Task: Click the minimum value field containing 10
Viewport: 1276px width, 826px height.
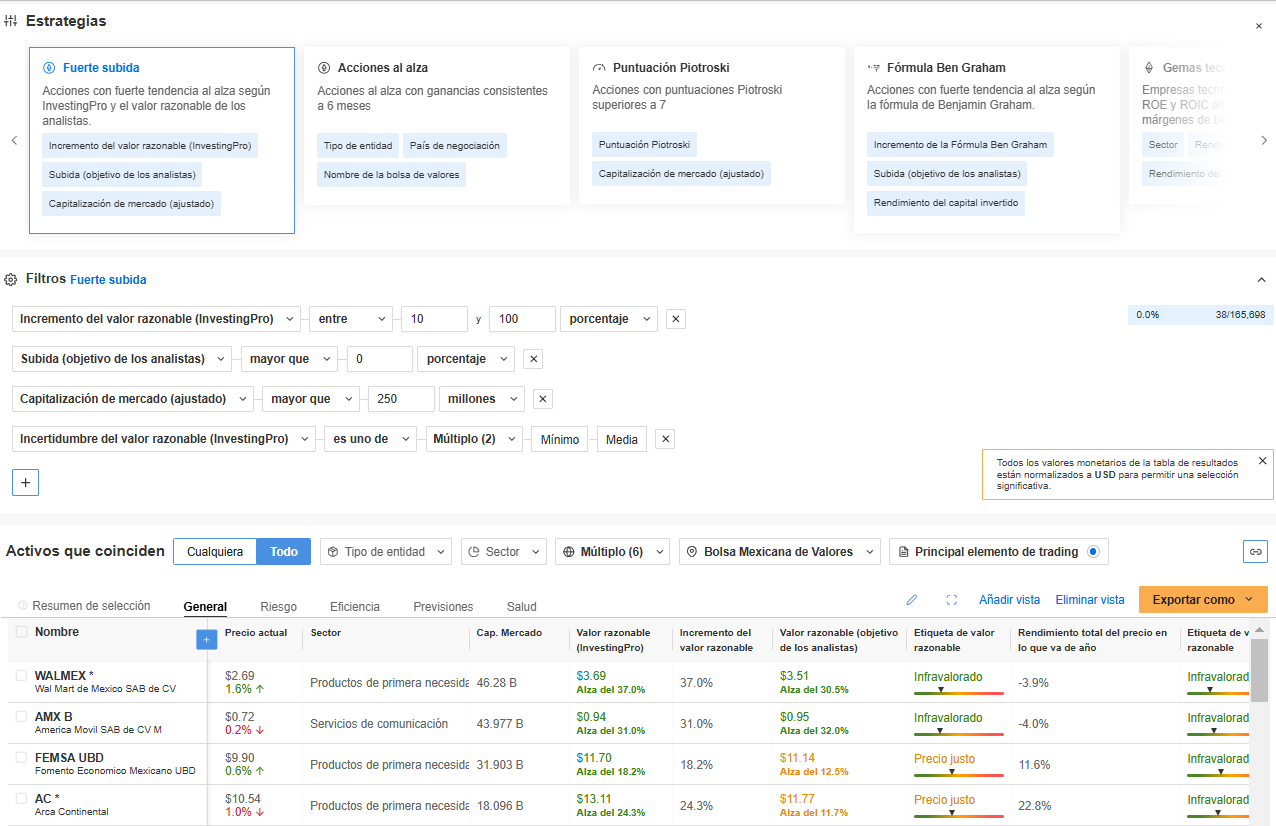Action: pos(434,319)
